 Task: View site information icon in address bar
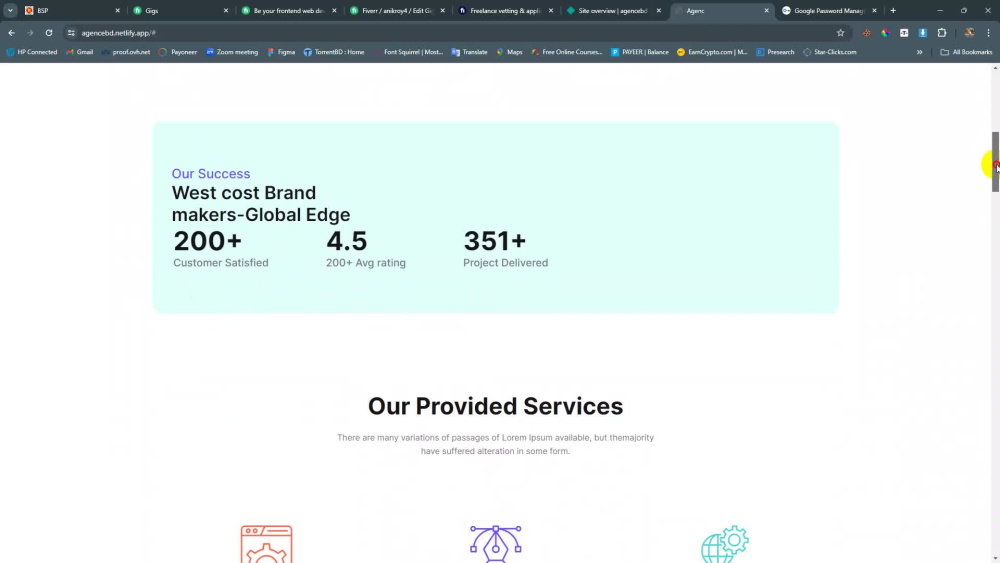coord(71,33)
